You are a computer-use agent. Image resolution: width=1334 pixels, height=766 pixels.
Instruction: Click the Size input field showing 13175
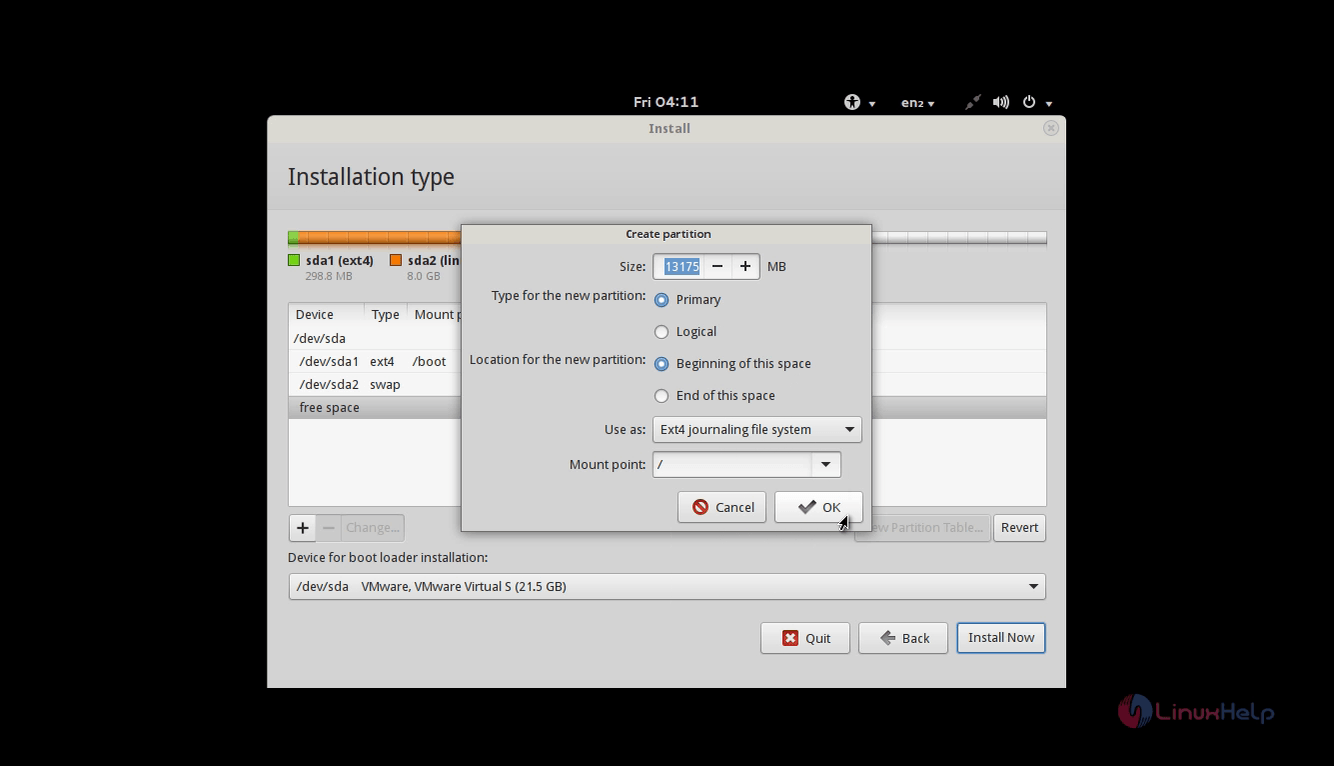pos(681,266)
